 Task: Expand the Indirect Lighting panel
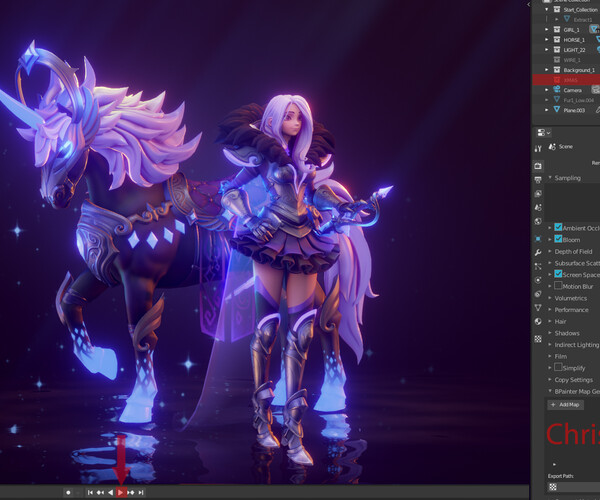[x=550, y=344]
